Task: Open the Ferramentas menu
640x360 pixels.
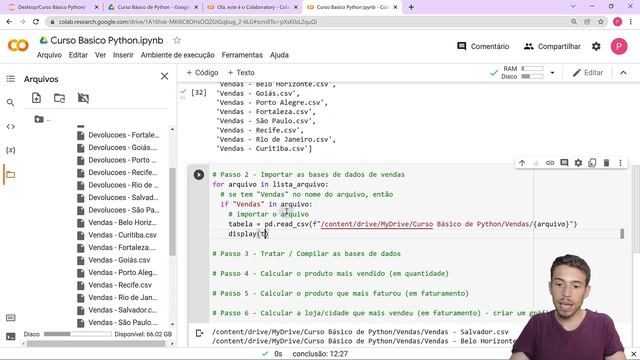Action: point(242,55)
